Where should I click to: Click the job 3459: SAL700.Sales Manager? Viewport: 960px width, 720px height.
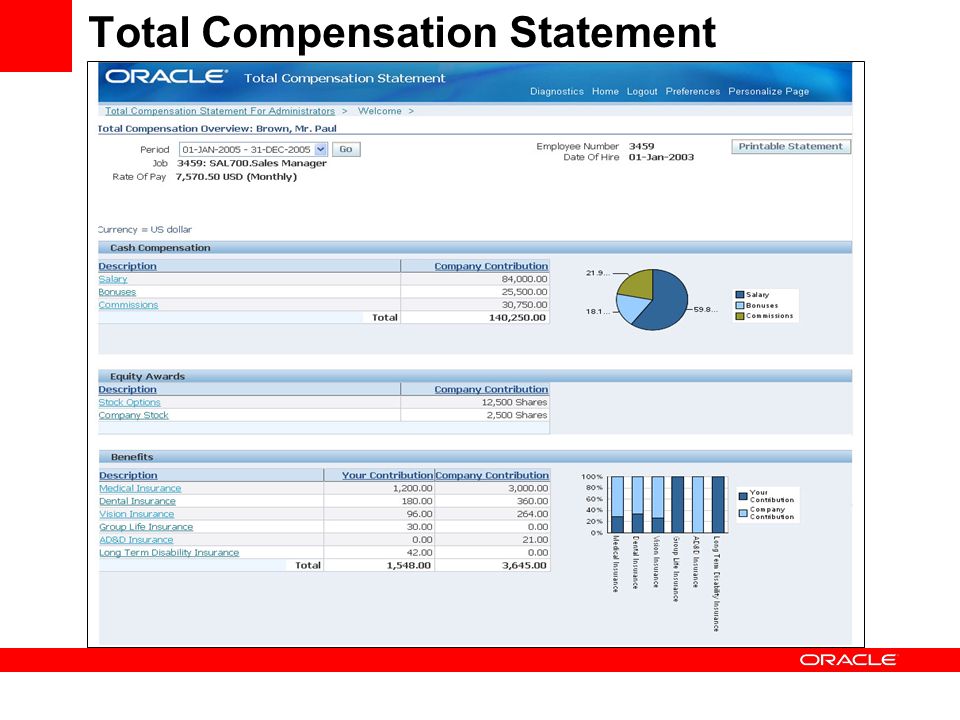pyautogui.click(x=252, y=163)
